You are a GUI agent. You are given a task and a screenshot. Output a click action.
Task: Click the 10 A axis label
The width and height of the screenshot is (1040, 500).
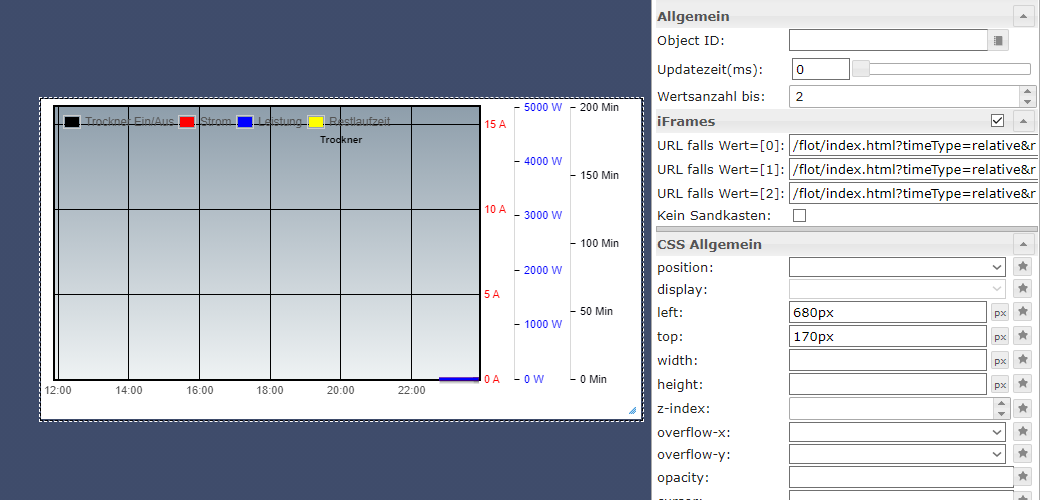click(x=495, y=210)
